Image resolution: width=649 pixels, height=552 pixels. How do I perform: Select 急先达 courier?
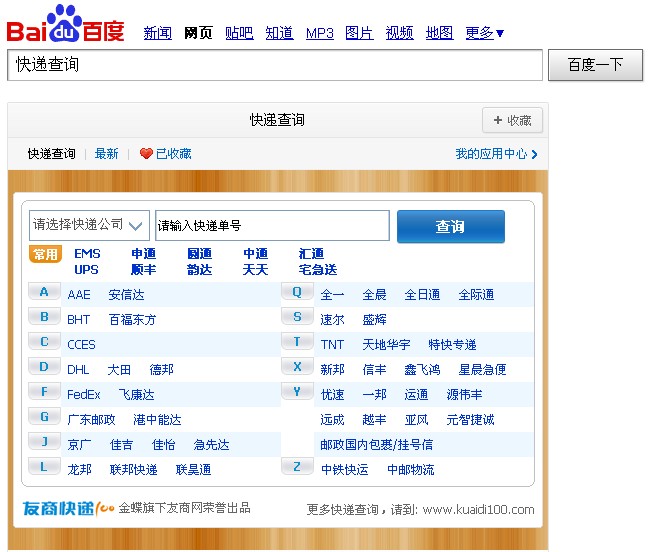pyautogui.click(x=212, y=445)
